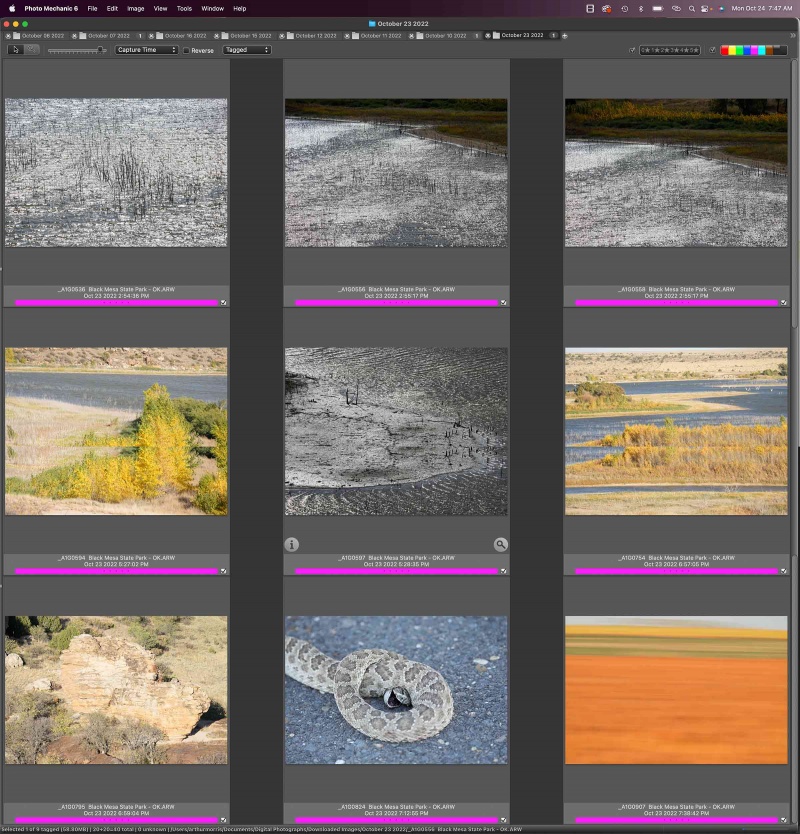
Task: Open the magnifier preview for image _A100597
Action: (x=501, y=544)
